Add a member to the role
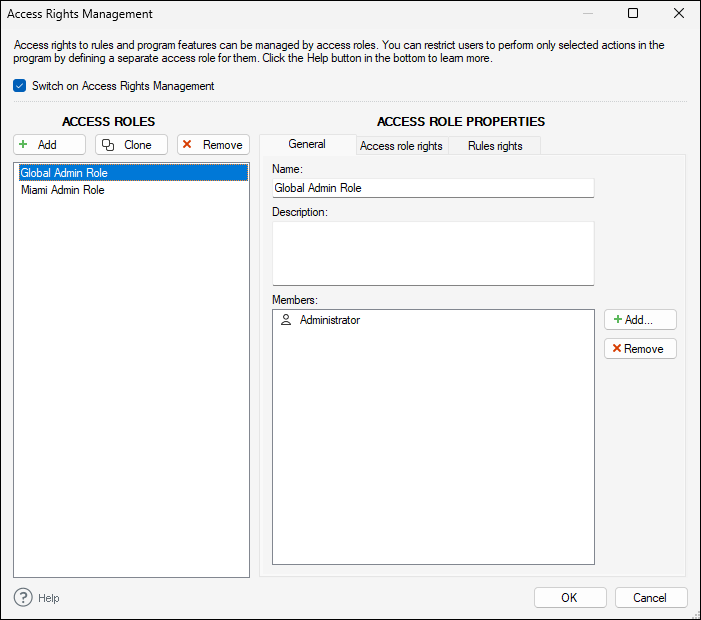Screen dimensions: 701x620 pos(640,320)
